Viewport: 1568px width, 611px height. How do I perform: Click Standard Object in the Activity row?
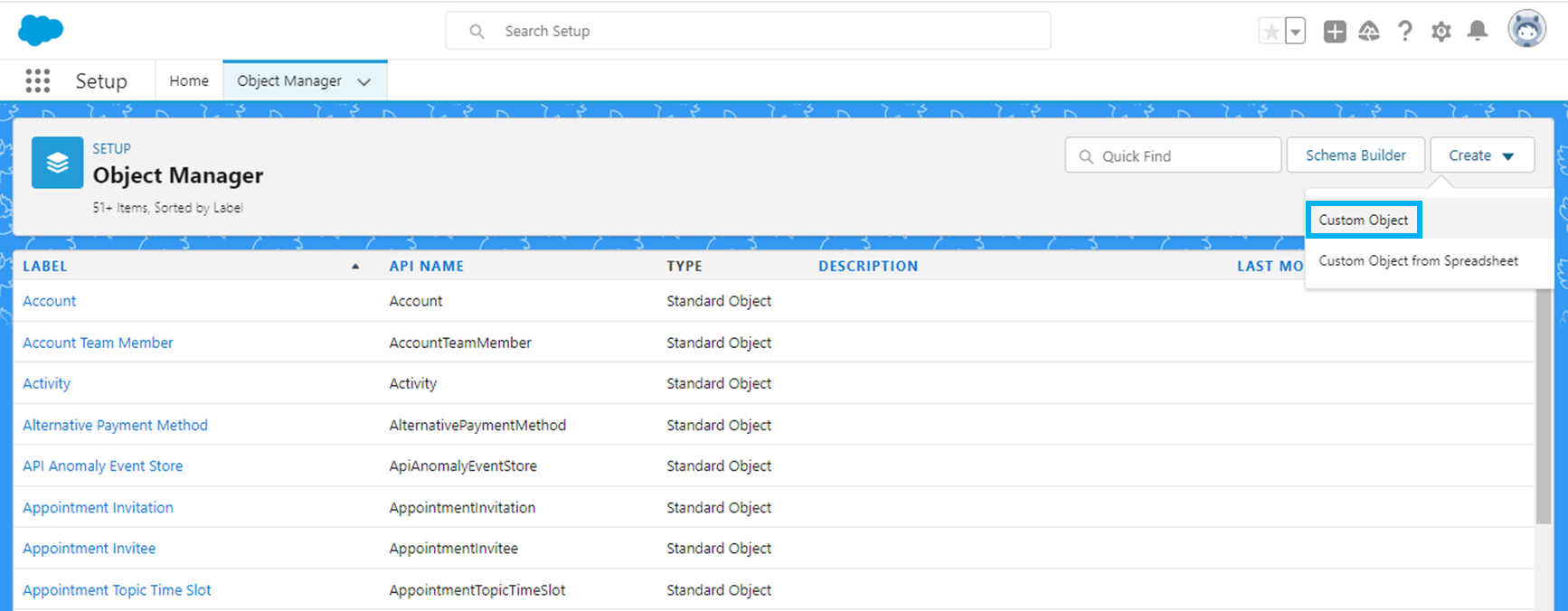click(x=719, y=383)
